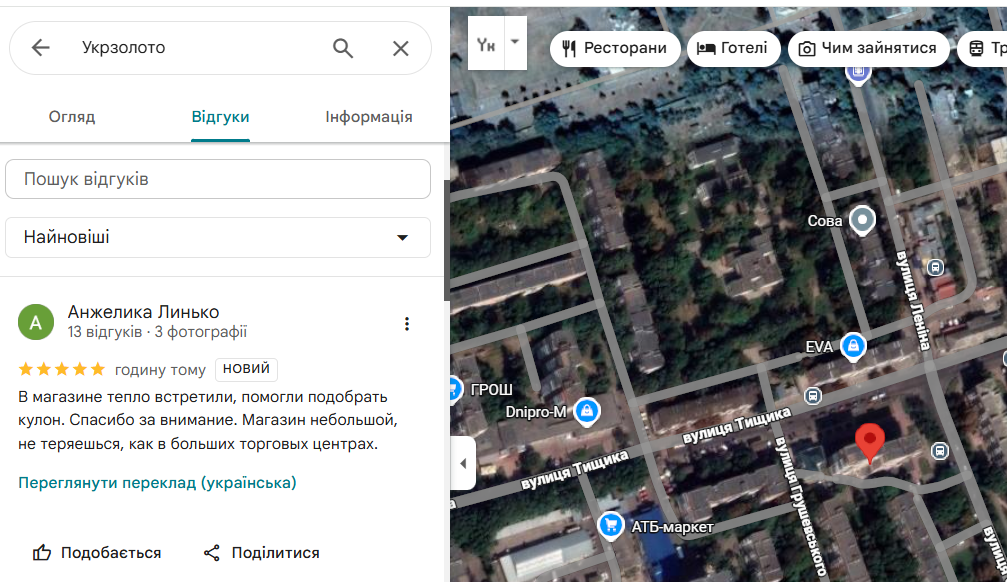Clear the search with the X icon

tap(401, 48)
